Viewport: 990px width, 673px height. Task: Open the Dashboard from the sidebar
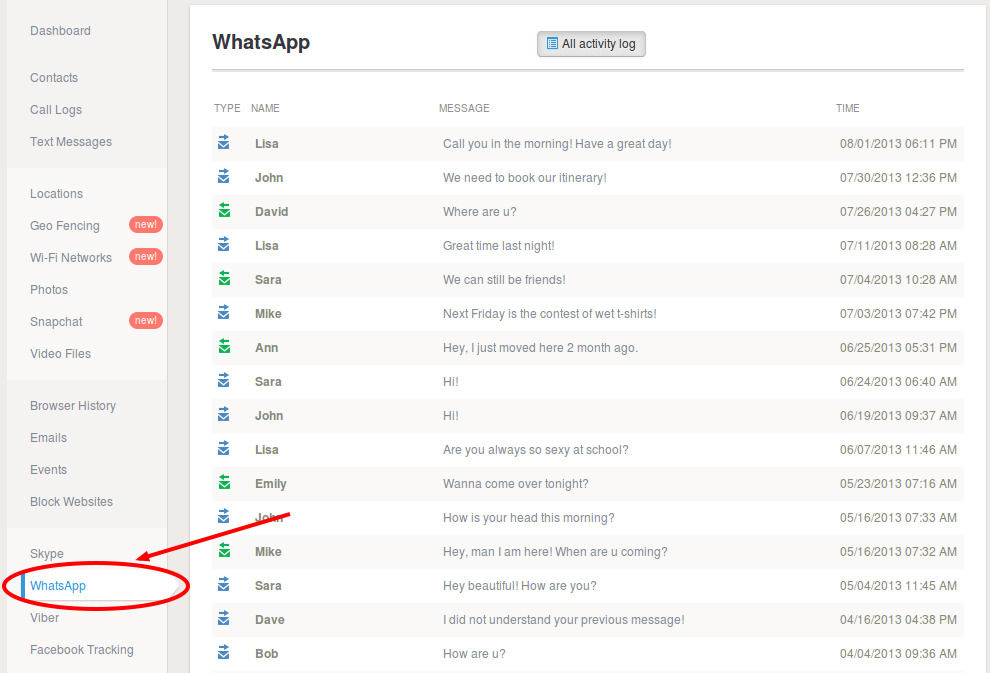tap(60, 31)
